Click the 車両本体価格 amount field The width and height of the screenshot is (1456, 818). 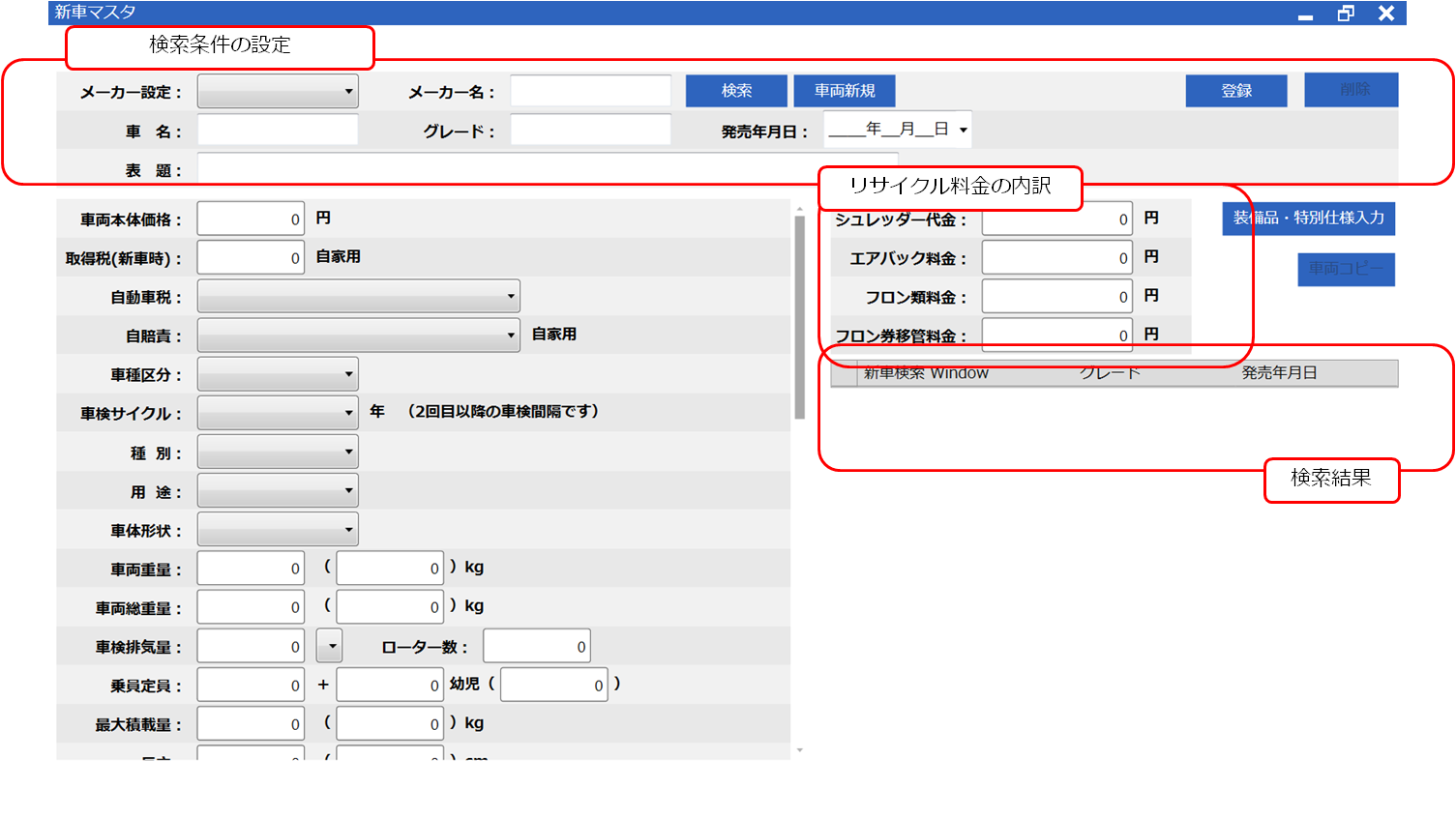point(251,219)
